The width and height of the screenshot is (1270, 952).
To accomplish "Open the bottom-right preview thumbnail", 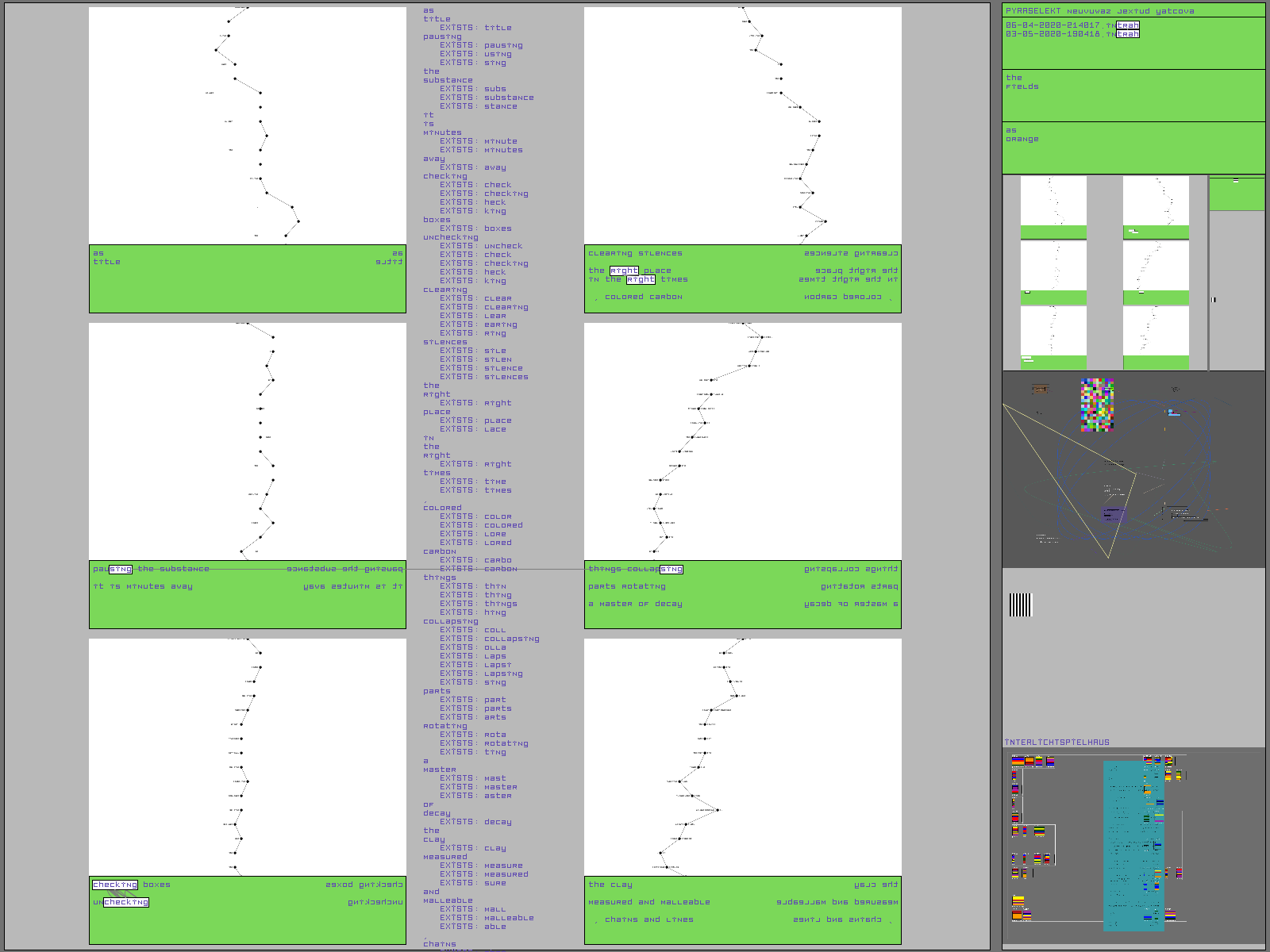I will pos(1156,337).
